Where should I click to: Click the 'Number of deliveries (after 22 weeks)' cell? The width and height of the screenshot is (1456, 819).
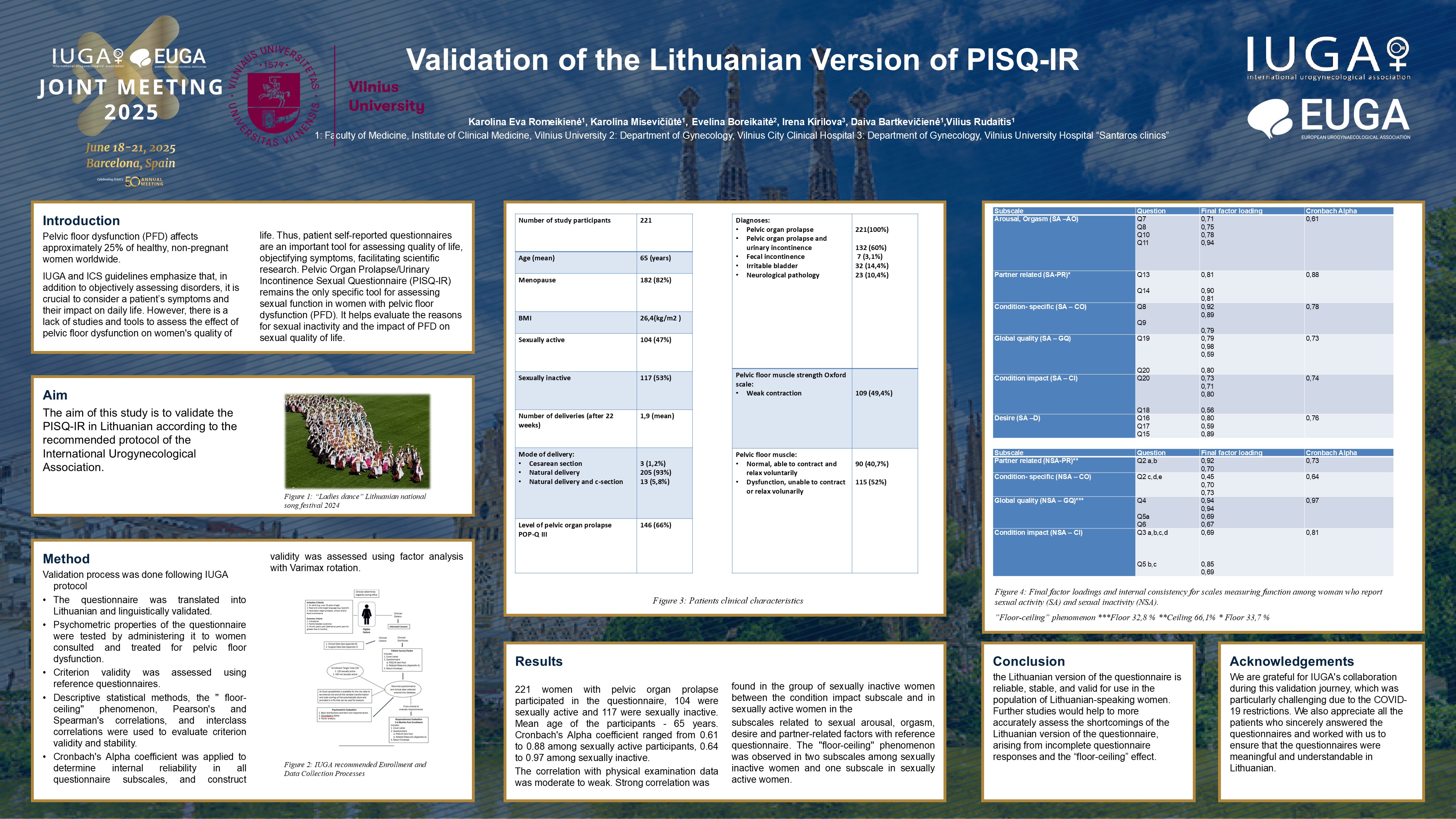[576, 429]
